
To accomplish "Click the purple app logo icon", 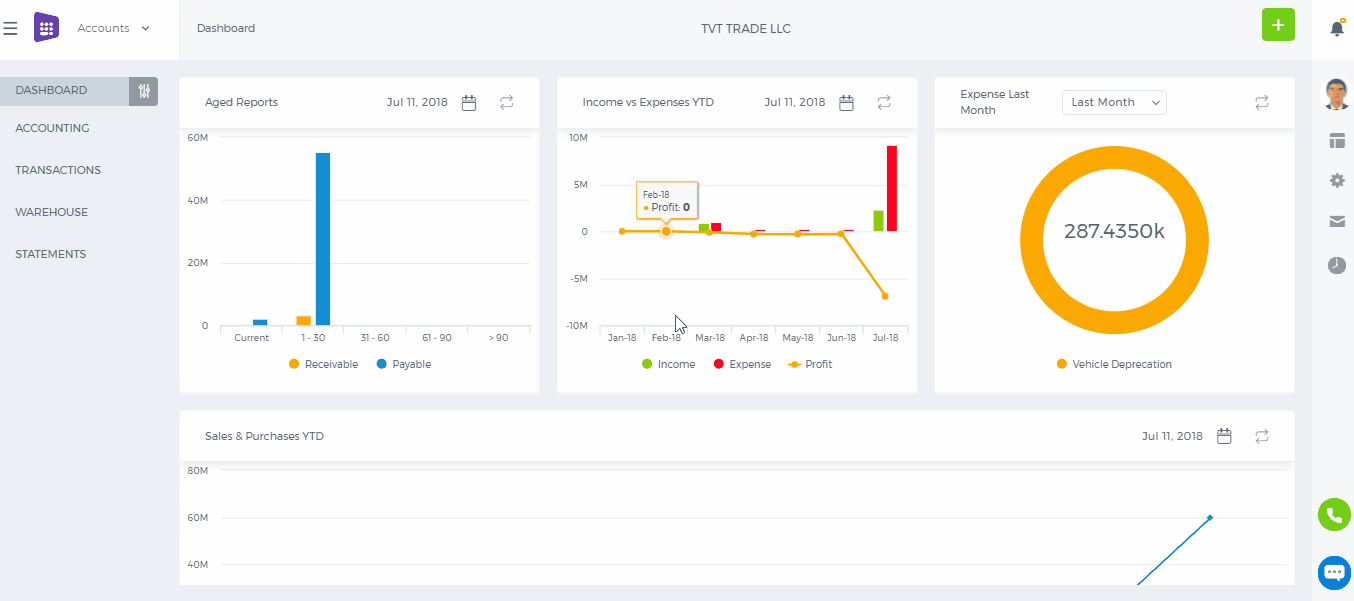I will (46, 28).
